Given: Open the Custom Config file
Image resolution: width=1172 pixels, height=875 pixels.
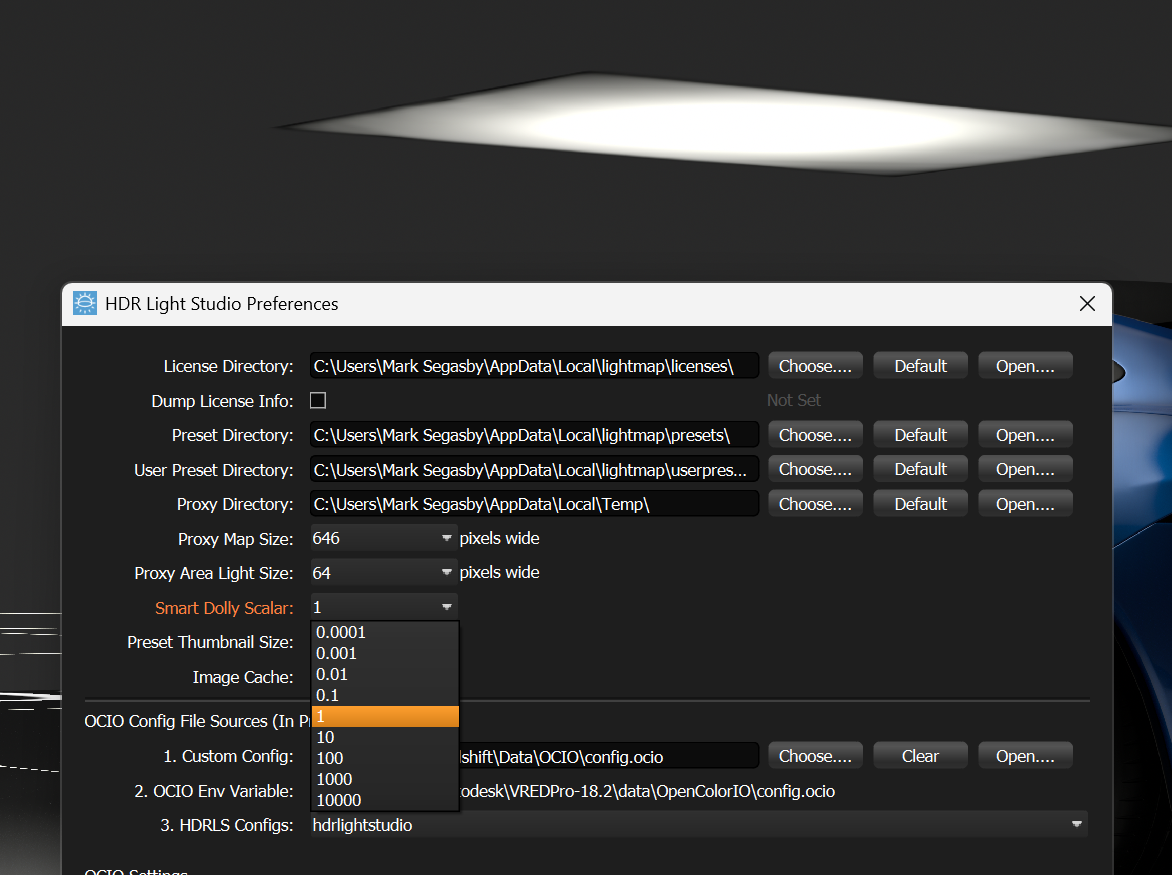Looking at the screenshot, I should click(1024, 755).
